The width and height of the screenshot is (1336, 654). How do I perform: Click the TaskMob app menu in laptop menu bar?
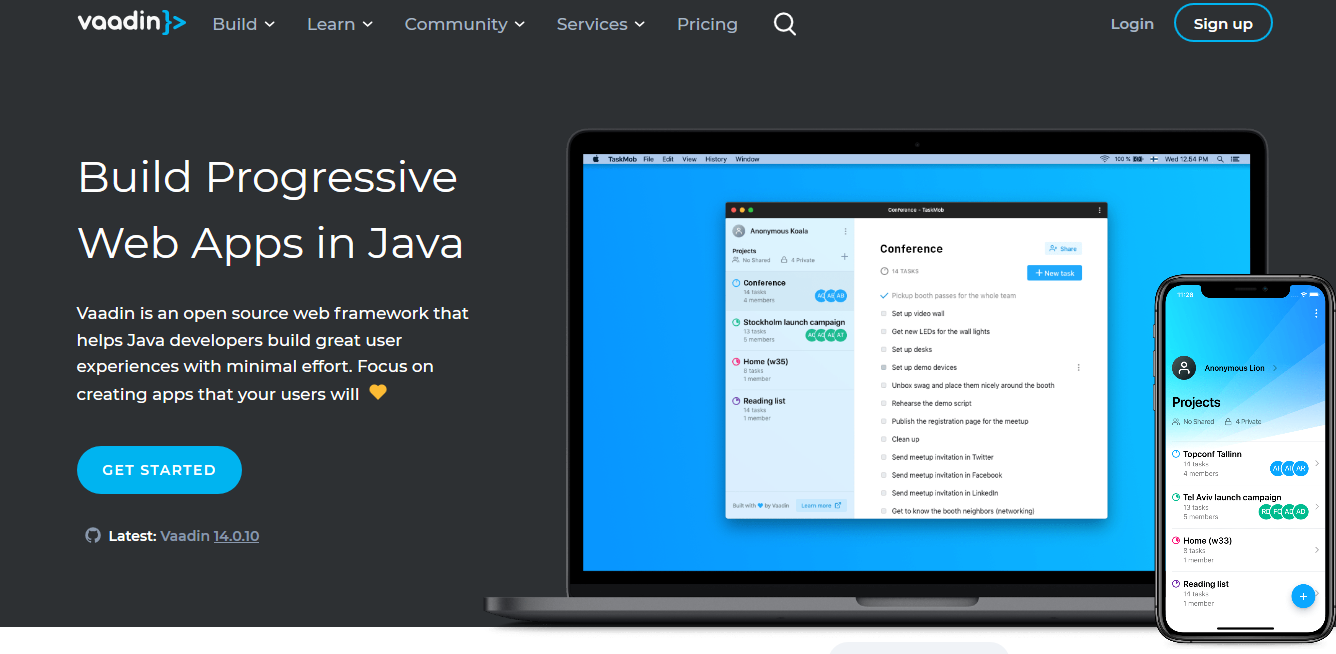coord(621,159)
